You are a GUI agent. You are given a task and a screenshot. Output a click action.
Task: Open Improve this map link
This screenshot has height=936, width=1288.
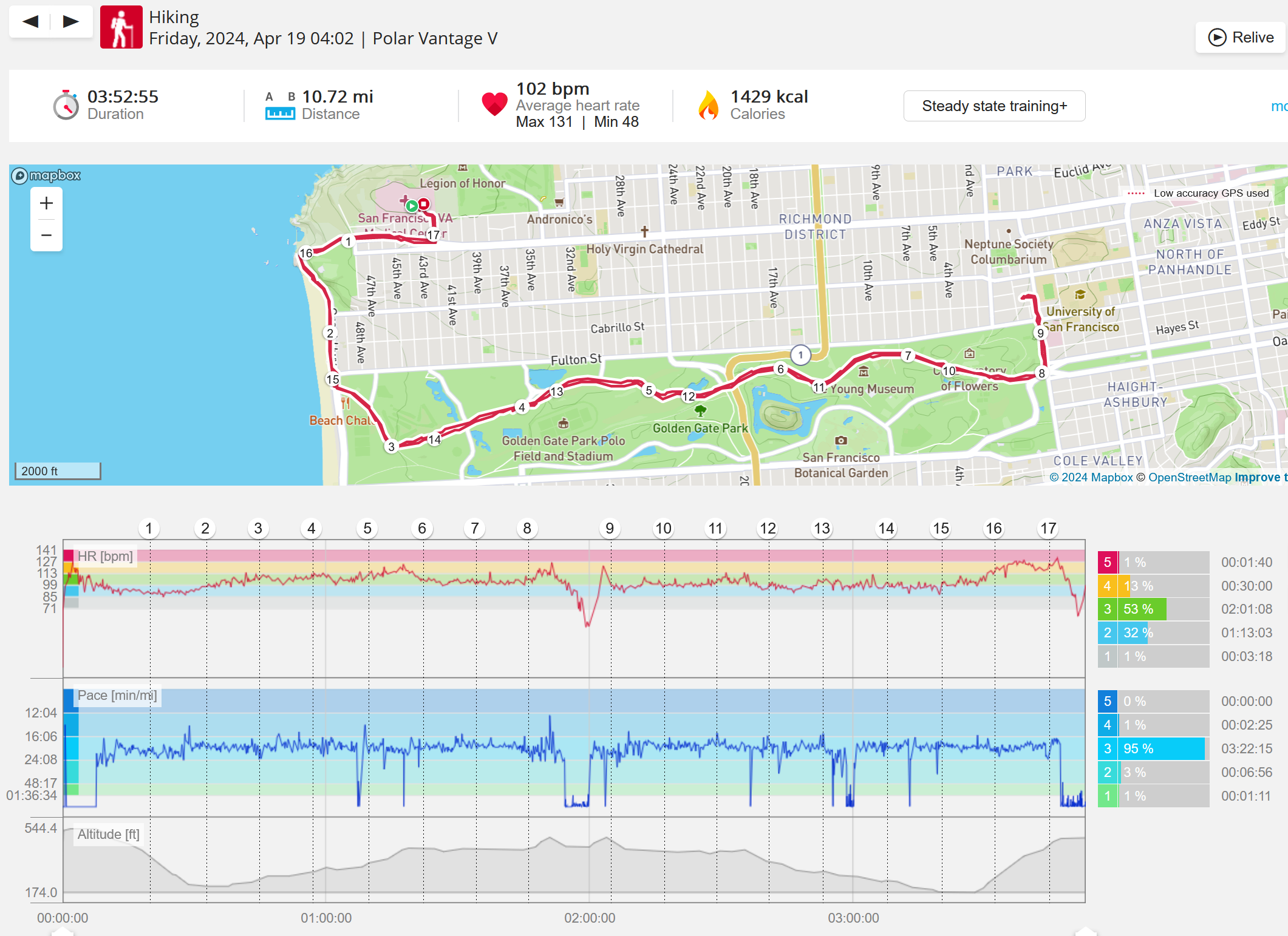pyautogui.click(x=1260, y=477)
